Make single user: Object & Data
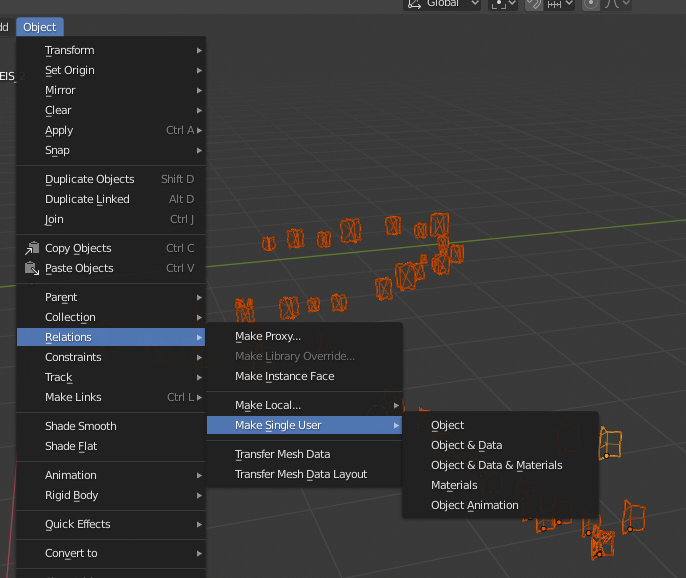 [500, 445]
